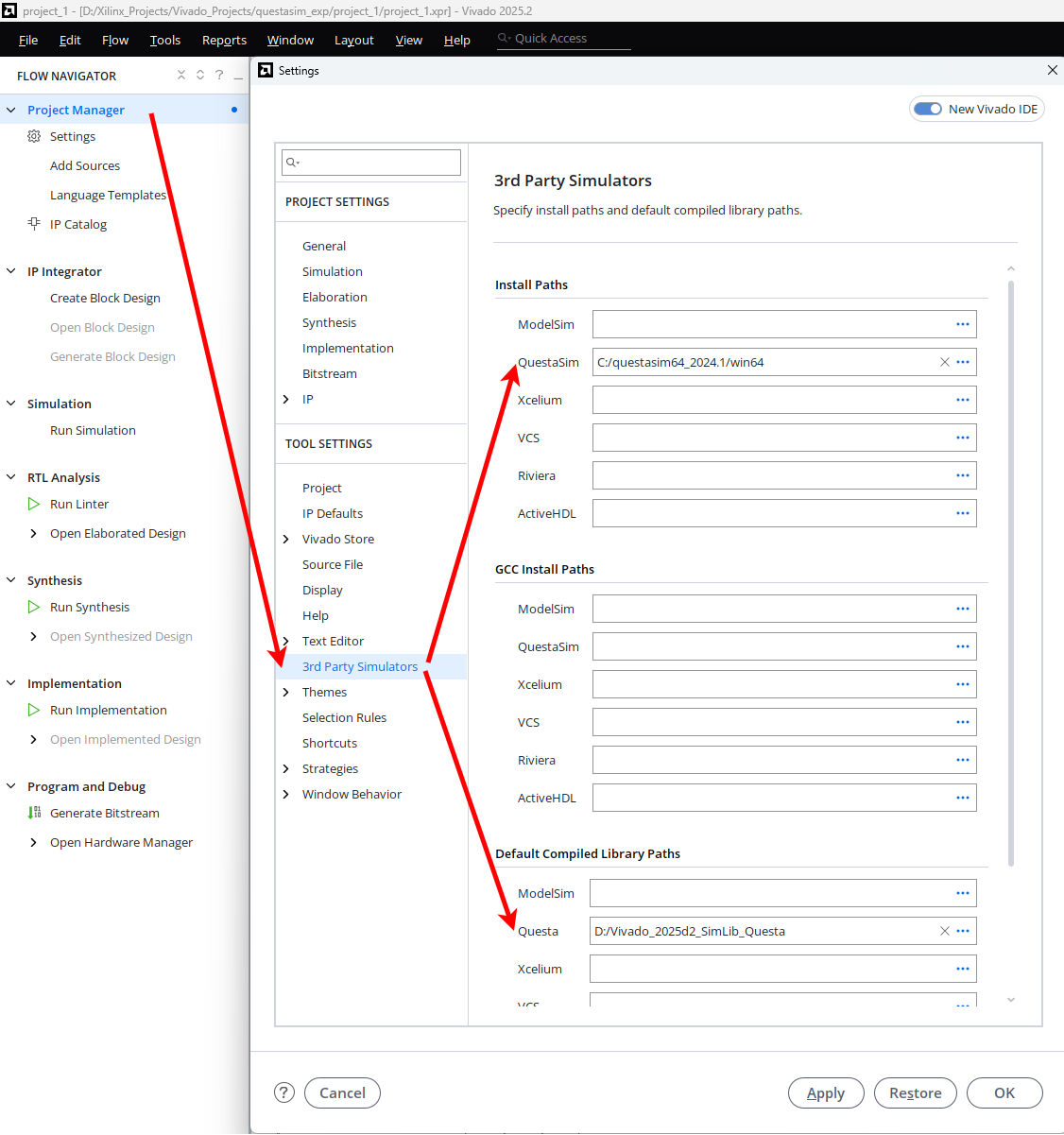Expand Open Hardware Manager

click(34, 842)
